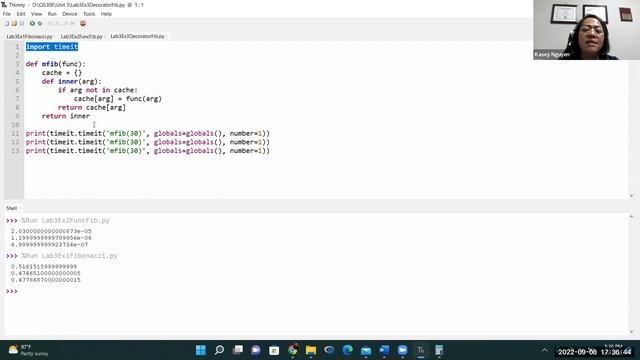The image size is (640, 360).
Task: Click the Open file folder icon
Action: 14,24
